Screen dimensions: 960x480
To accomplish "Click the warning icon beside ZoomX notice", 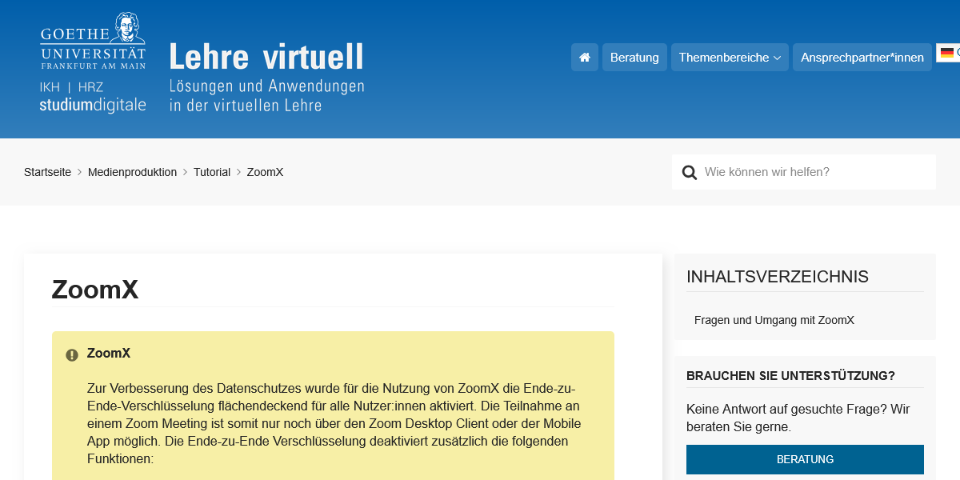I will click(x=72, y=355).
